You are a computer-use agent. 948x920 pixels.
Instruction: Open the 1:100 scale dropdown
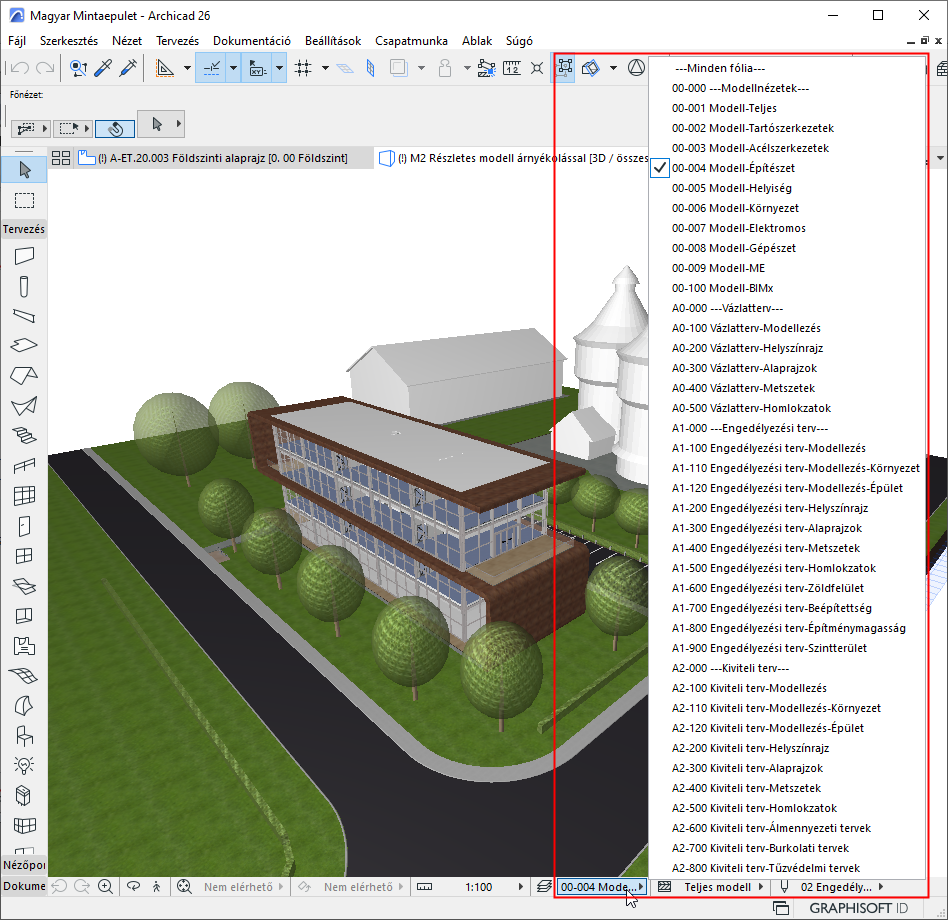[478, 887]
